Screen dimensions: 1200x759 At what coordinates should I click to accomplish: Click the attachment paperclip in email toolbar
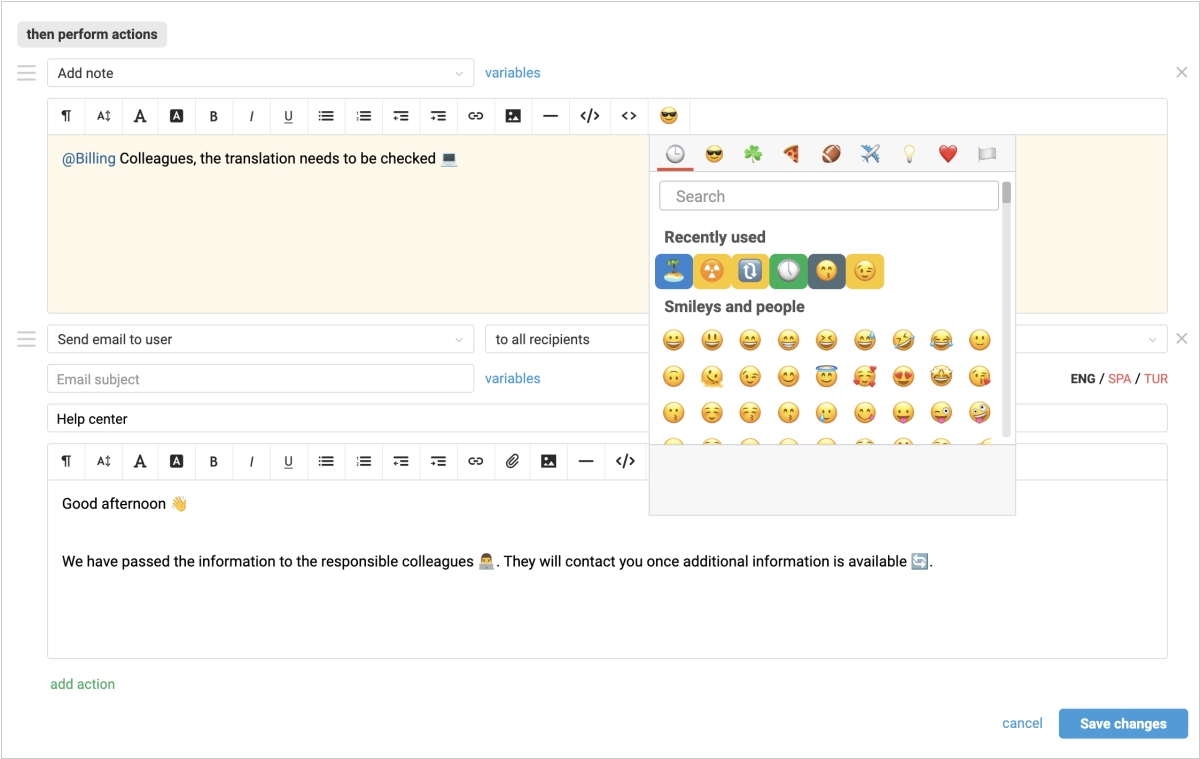pos(512,461)
